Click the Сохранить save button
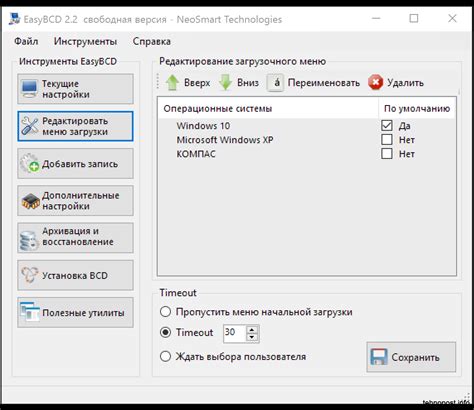Image resolution: width=474 pixels, height=410 pixels. [x=411, y=357]
